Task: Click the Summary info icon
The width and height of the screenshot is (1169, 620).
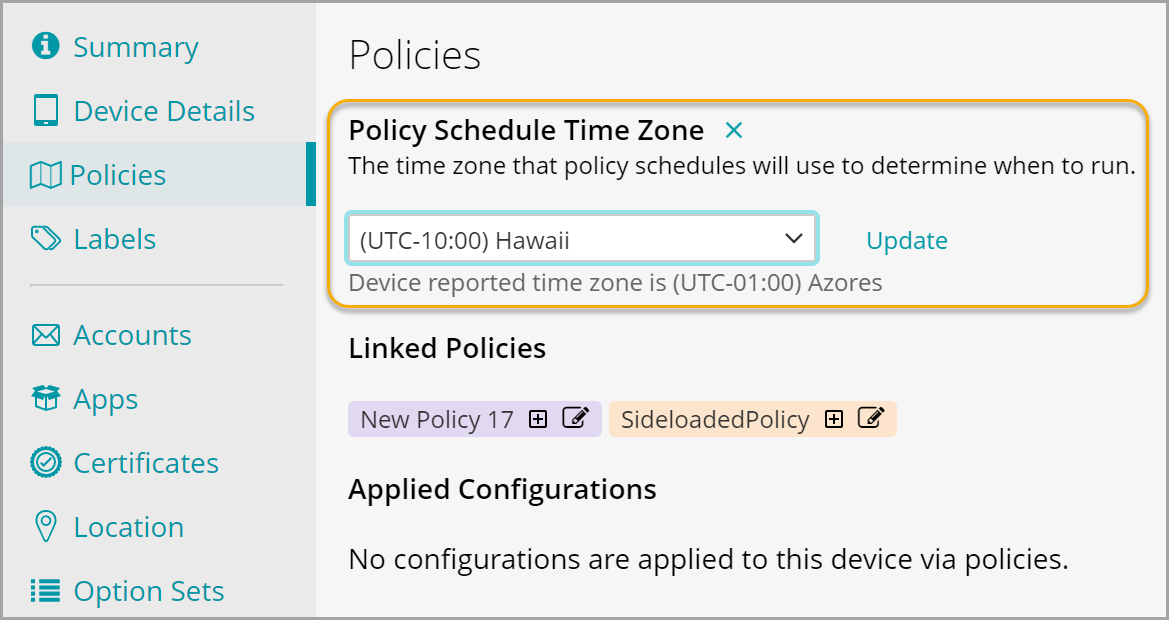Action: [46, 47]
